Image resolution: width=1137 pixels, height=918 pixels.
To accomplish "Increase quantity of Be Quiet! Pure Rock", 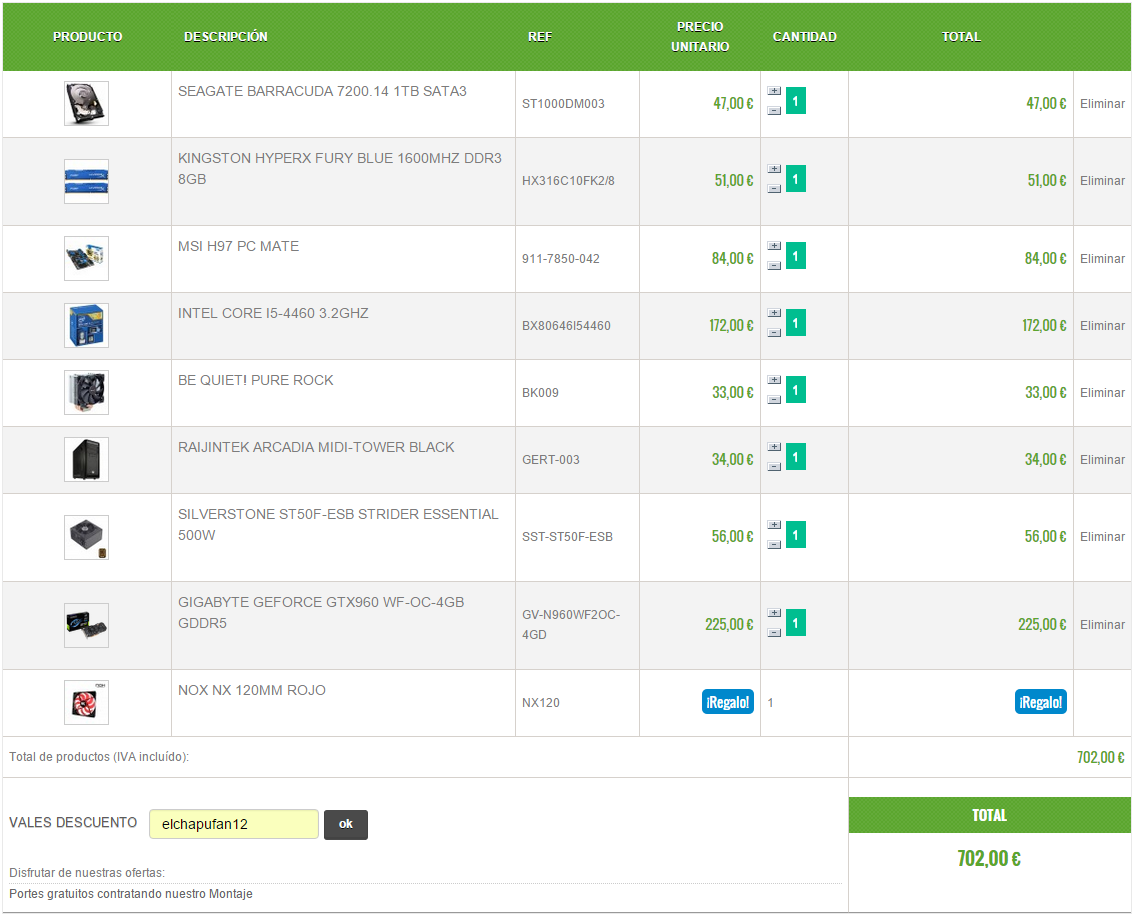I will (x=774, y=380).
